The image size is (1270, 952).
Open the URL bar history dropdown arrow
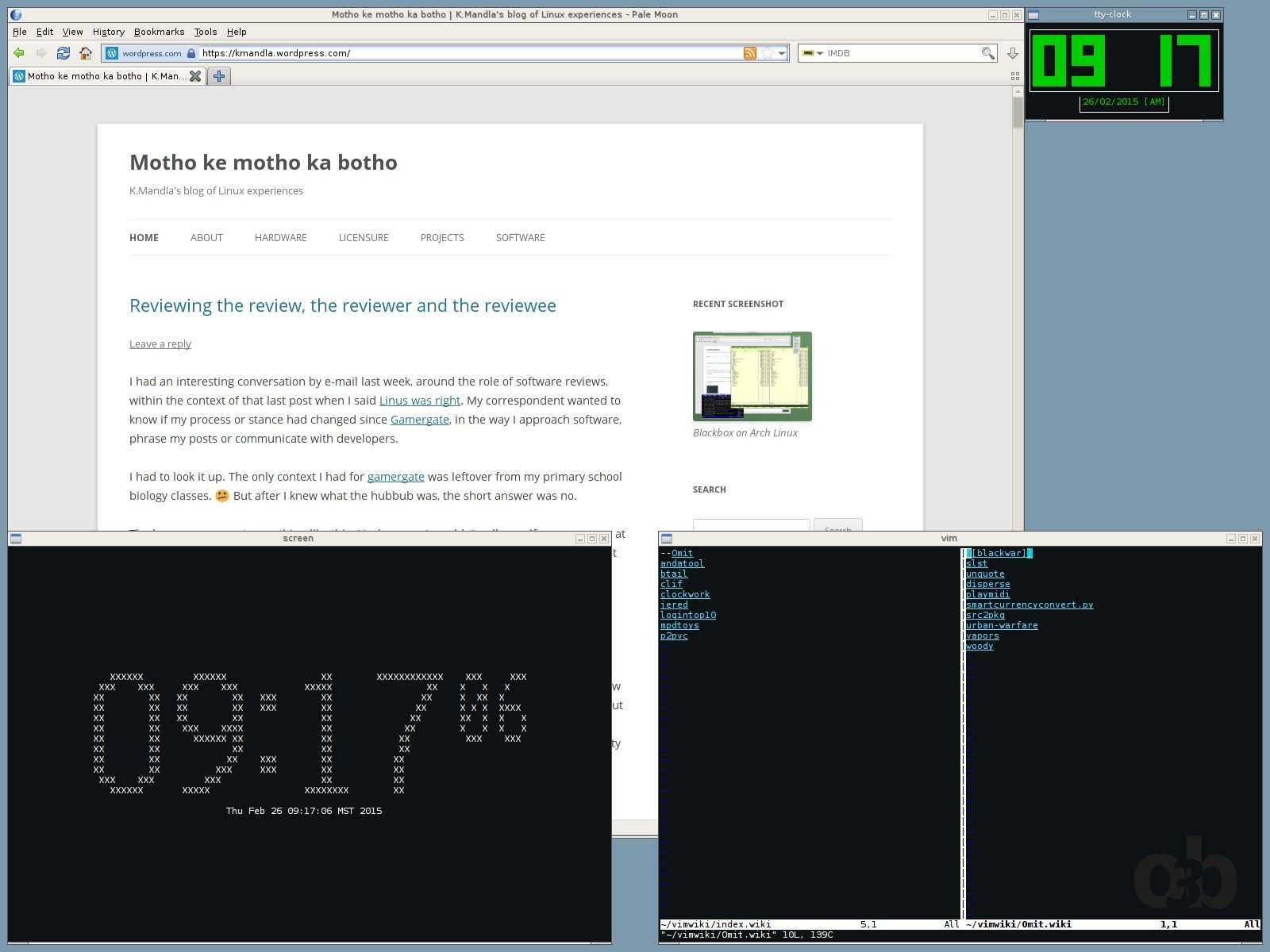click(x=782, y=53)
